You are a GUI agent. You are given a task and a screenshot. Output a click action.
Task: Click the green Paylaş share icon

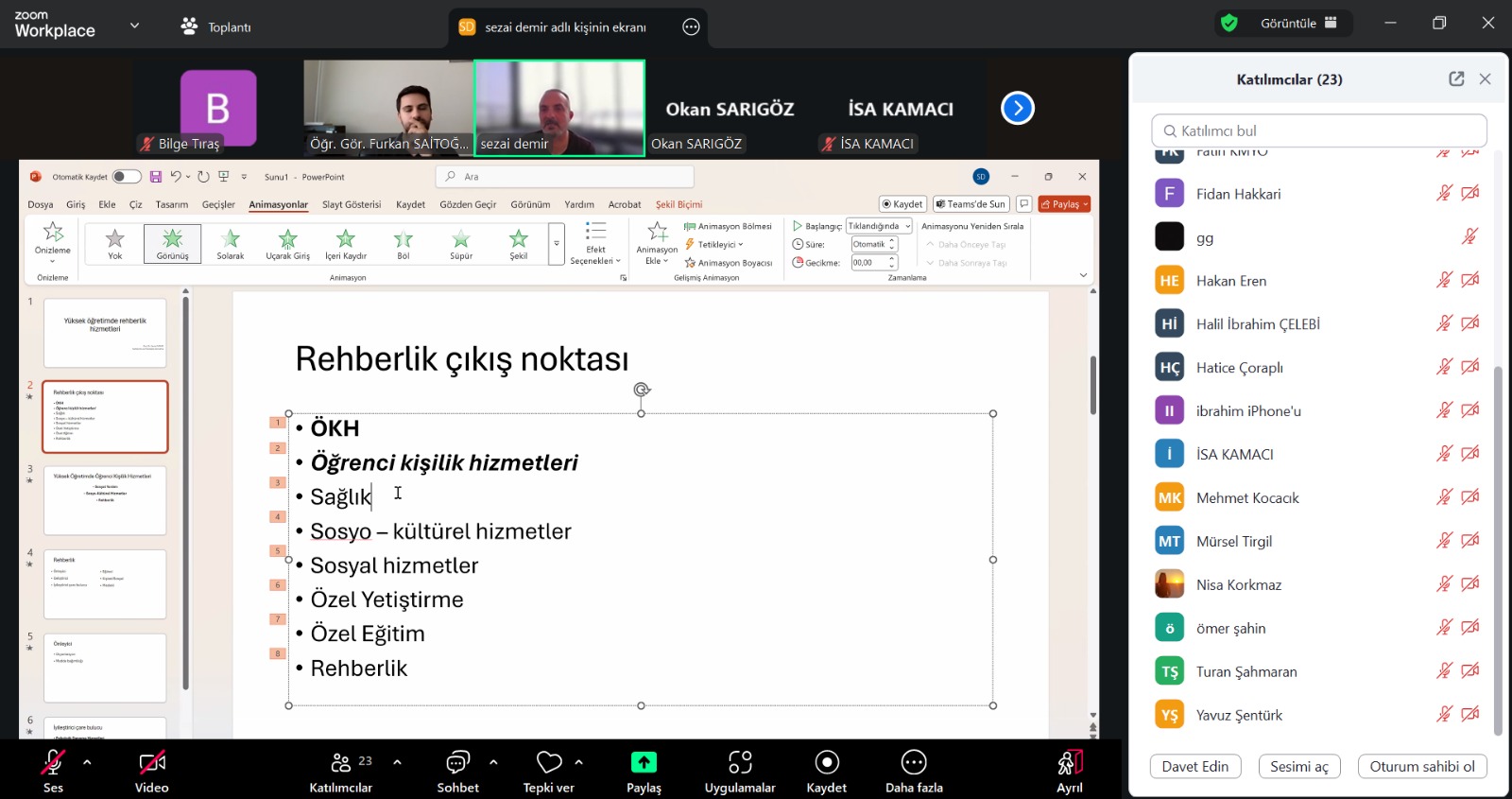coord(644,763)
